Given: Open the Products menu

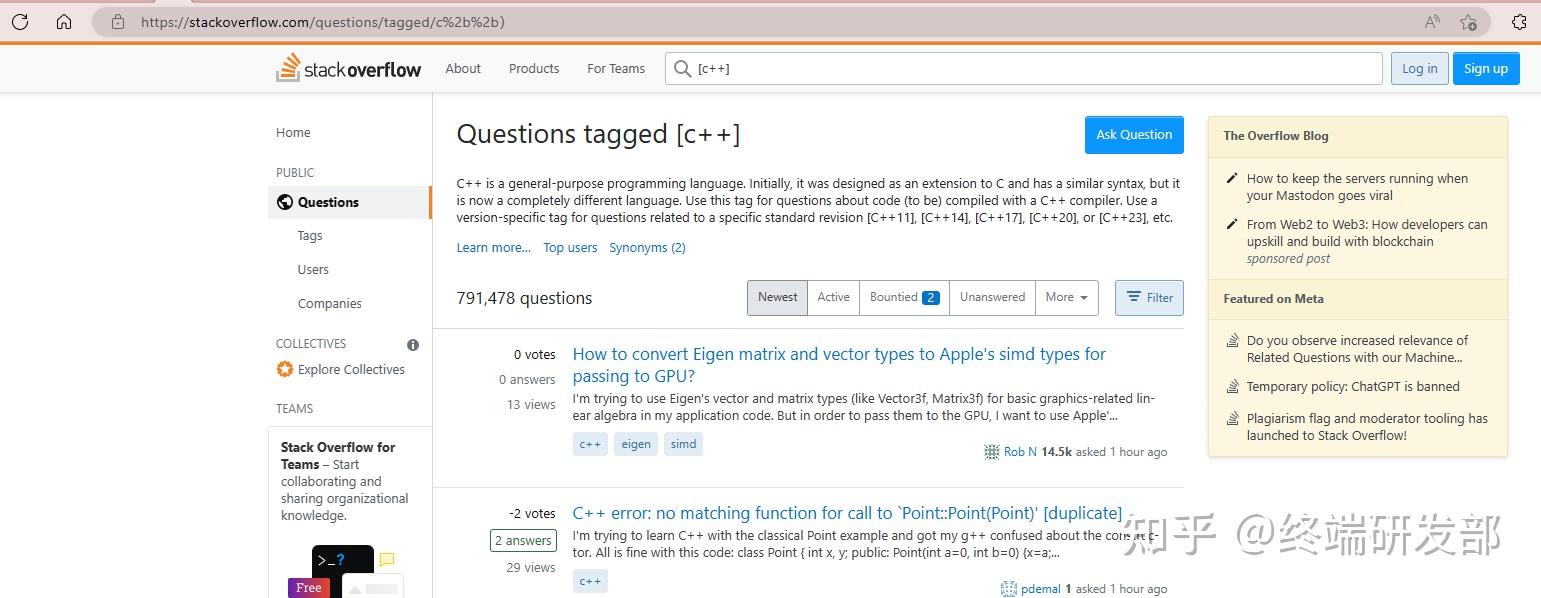Looking at the screenshot, I should (533, 68).
